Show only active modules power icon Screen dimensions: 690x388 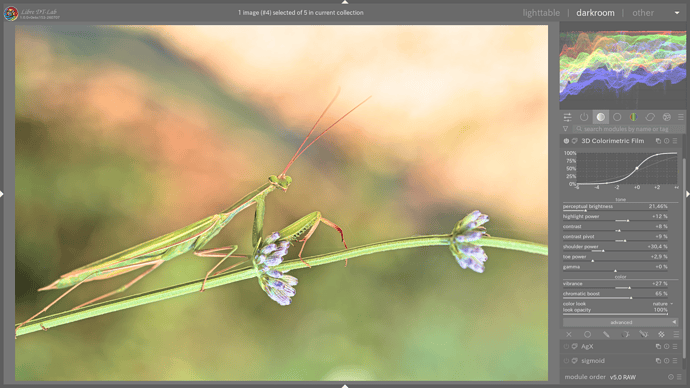tap(584, 117)
